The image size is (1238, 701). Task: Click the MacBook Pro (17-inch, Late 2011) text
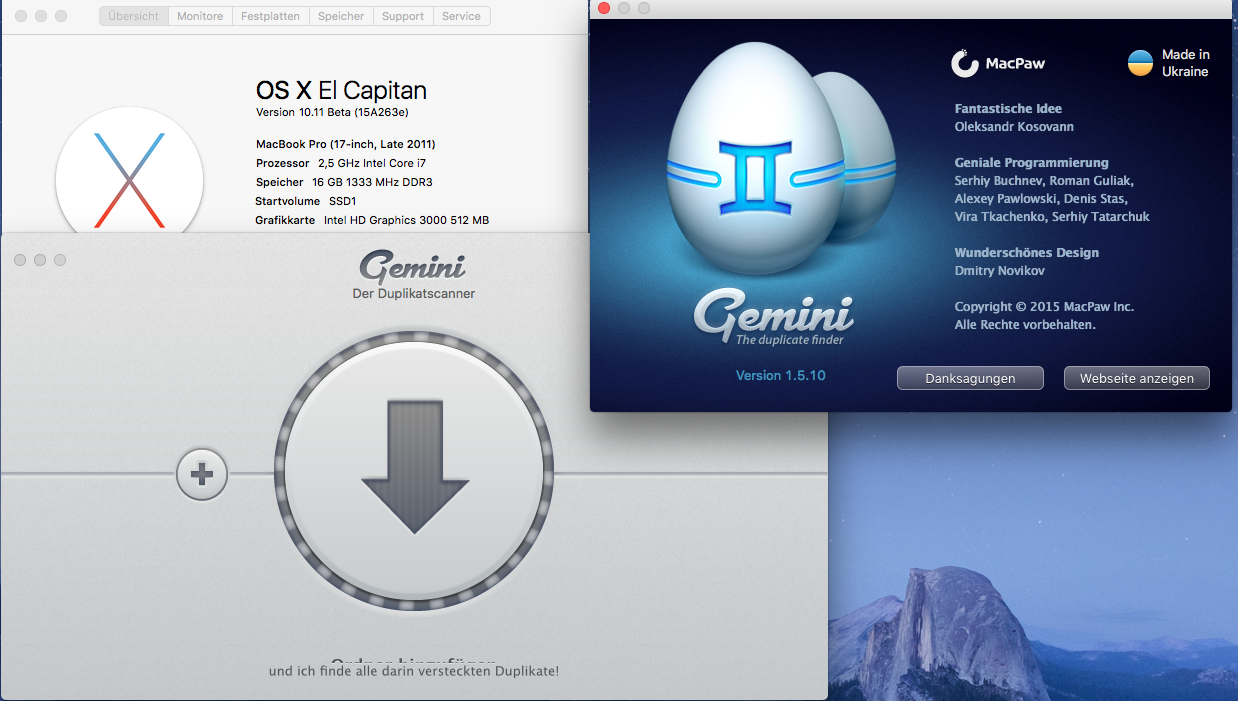click(x=346, y=144)
